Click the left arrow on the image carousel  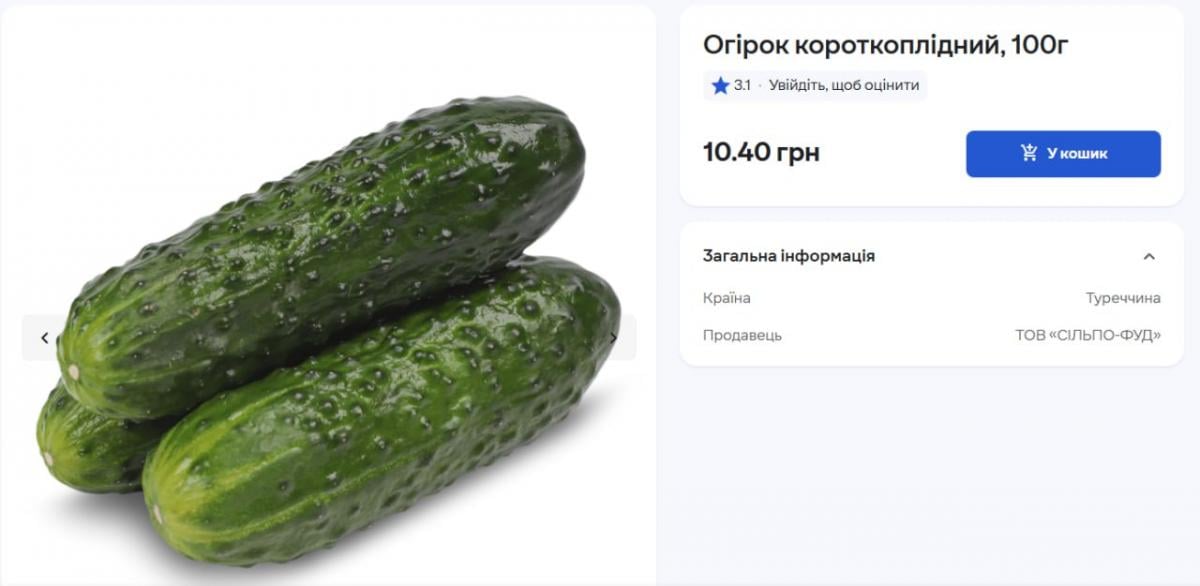point(46,337)
